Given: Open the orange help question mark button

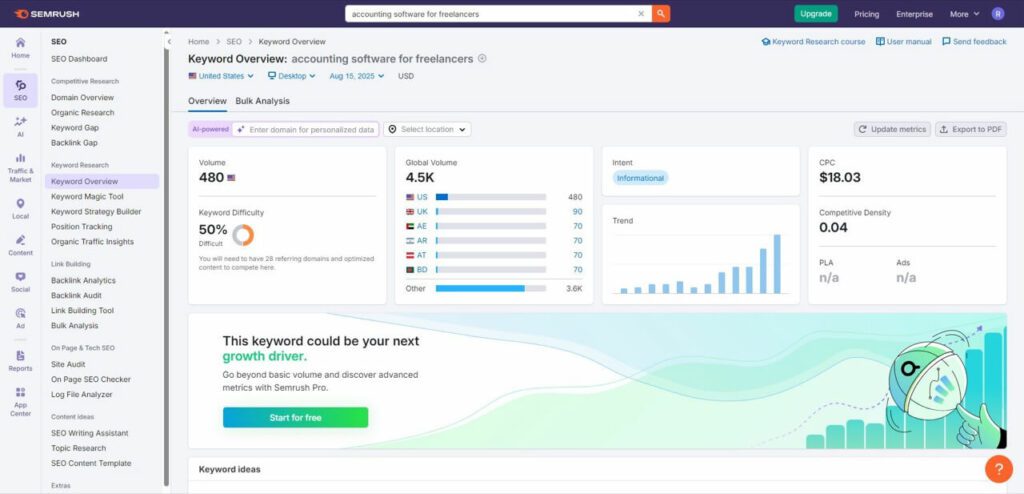Looking at the screenshot, I should [999, 469].
